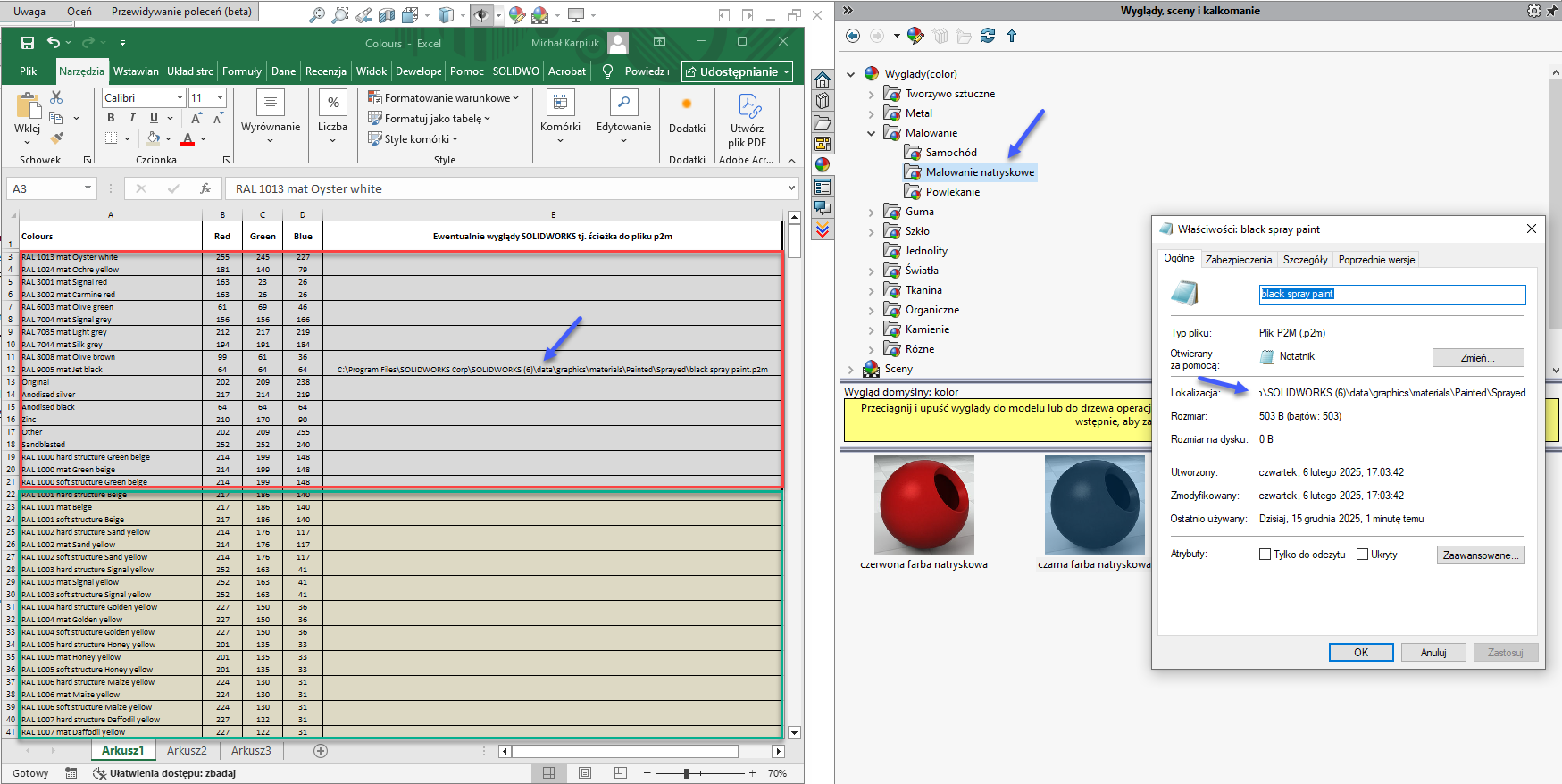This screenshot has width=1562, height=784.
Task: Open task pane settings gear icon
Action: point(1533,11)
